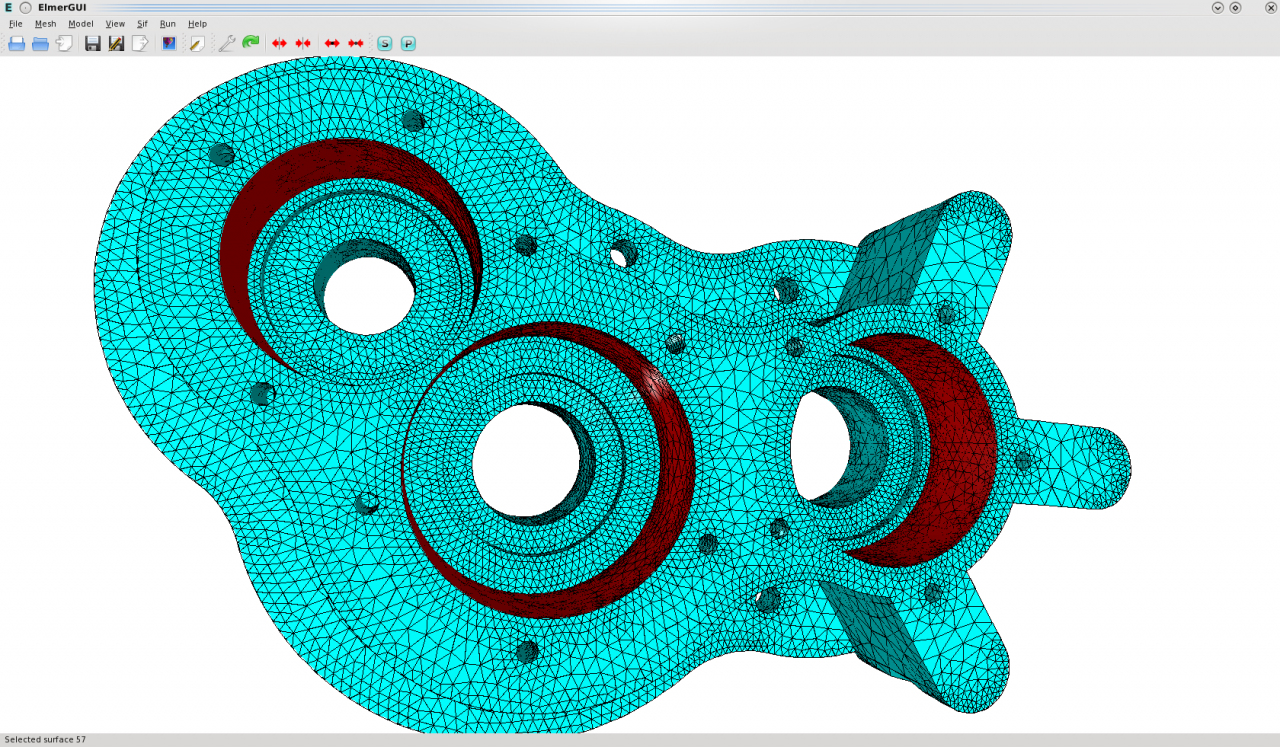
Task: Click the Open file folder icon
Action: pos(17,43)
